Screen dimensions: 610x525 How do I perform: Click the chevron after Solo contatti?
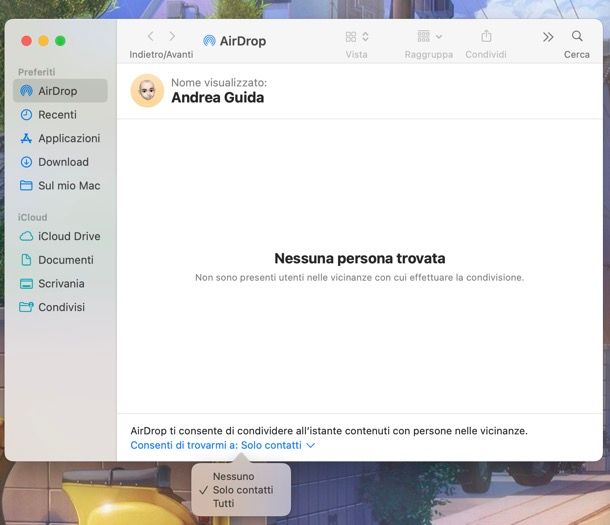(310, 446)
